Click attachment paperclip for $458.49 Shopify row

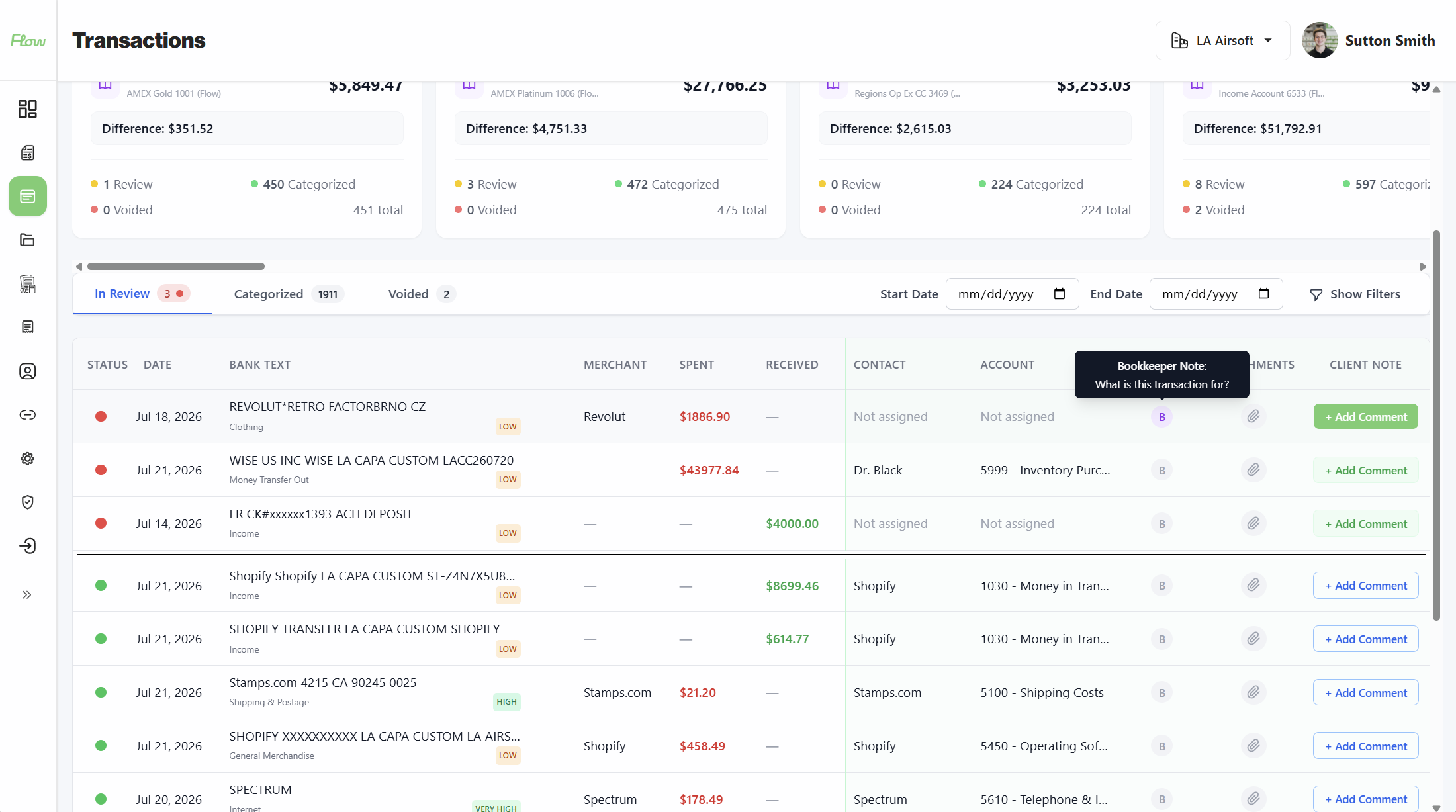[x=1253, y=746]
